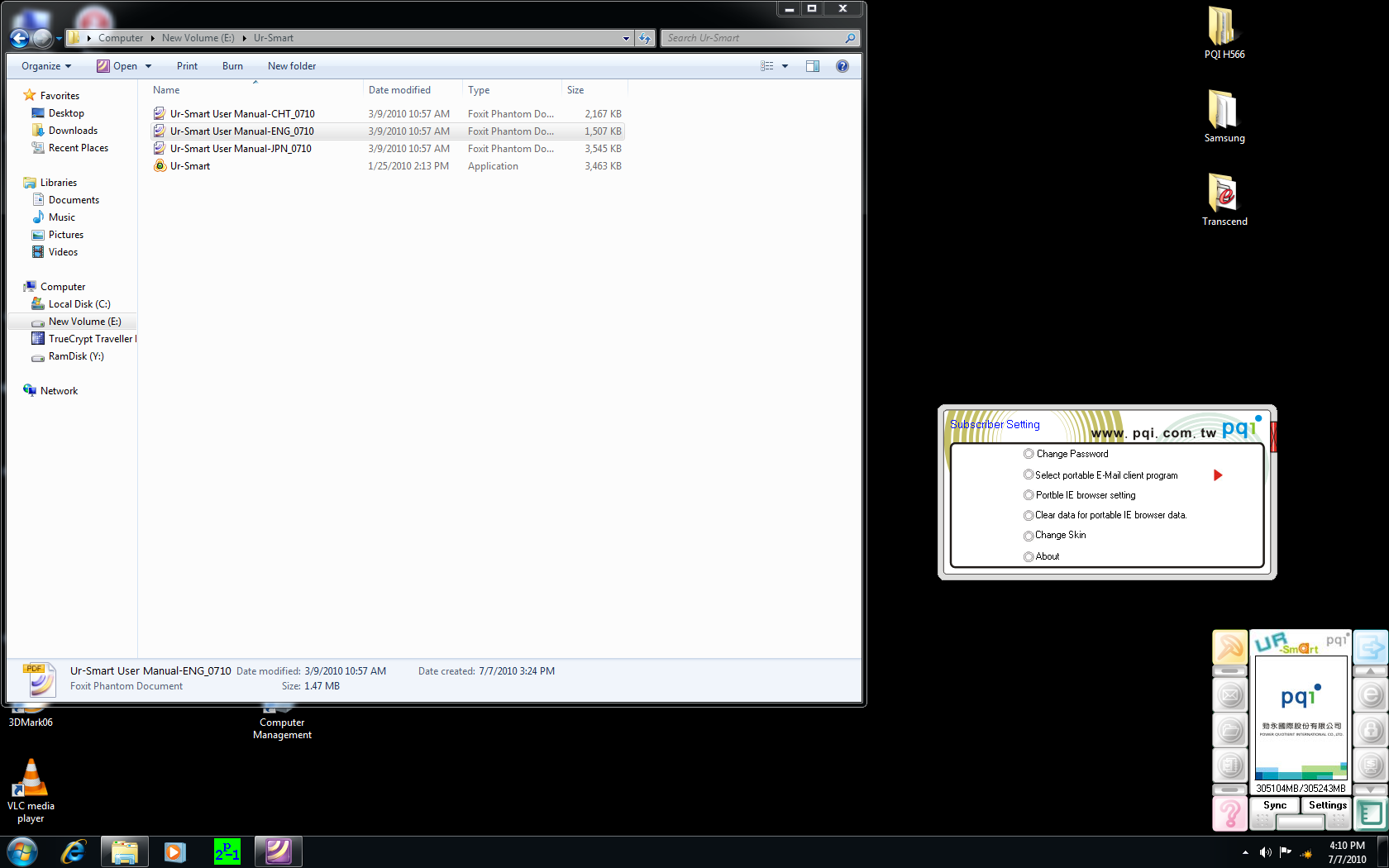Image resolution: width=1389 pixels, height=868 pixels.
Task: Open the address bar history dropdown
Action: 626,38
